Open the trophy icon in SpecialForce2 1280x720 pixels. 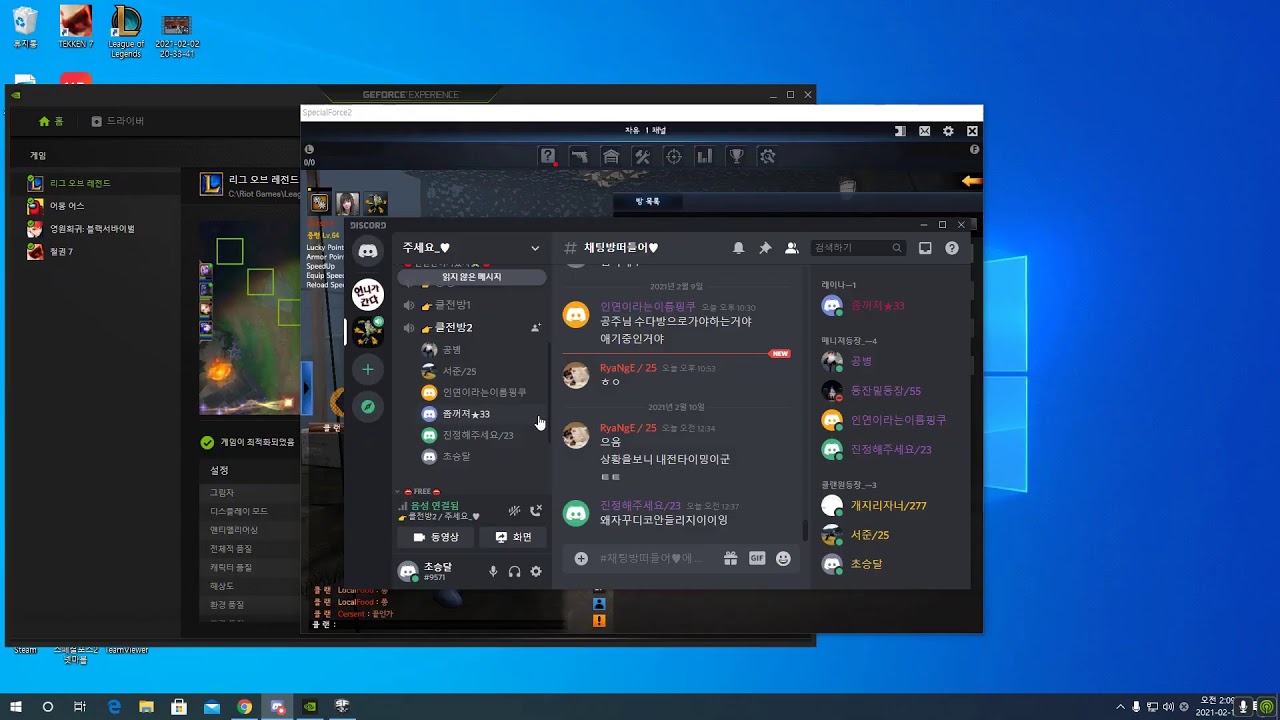click(x=737, y=156)
